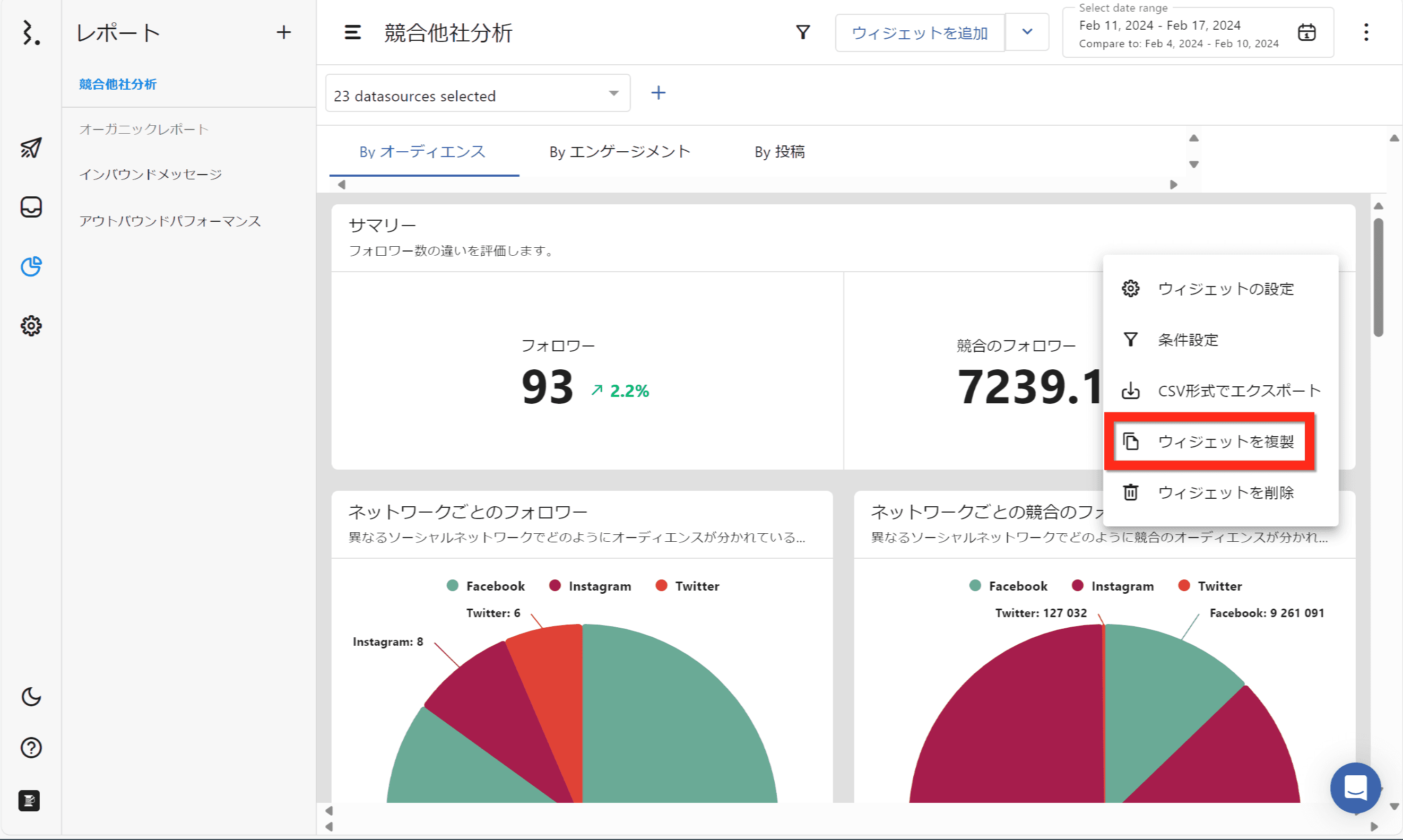
Task: Switch to By エンゲージメント tab
Action: 620,152
